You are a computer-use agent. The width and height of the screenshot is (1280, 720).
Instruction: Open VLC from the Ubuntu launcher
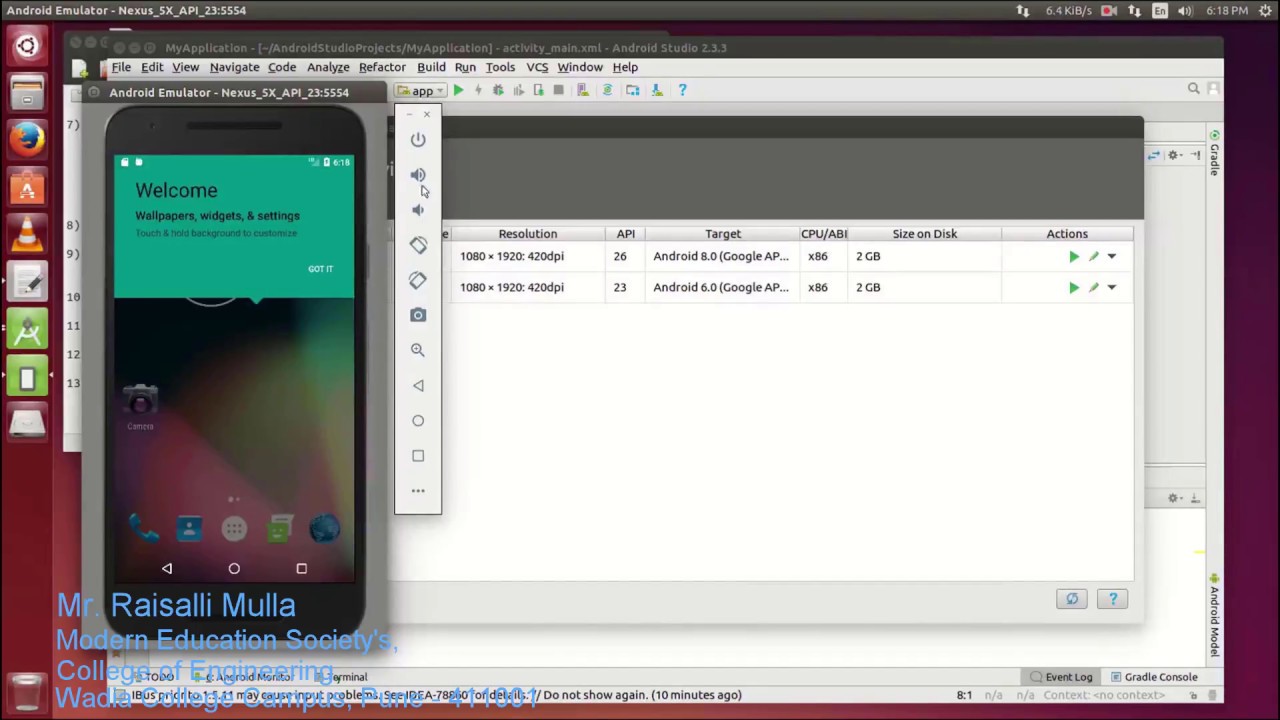point(27,235)
